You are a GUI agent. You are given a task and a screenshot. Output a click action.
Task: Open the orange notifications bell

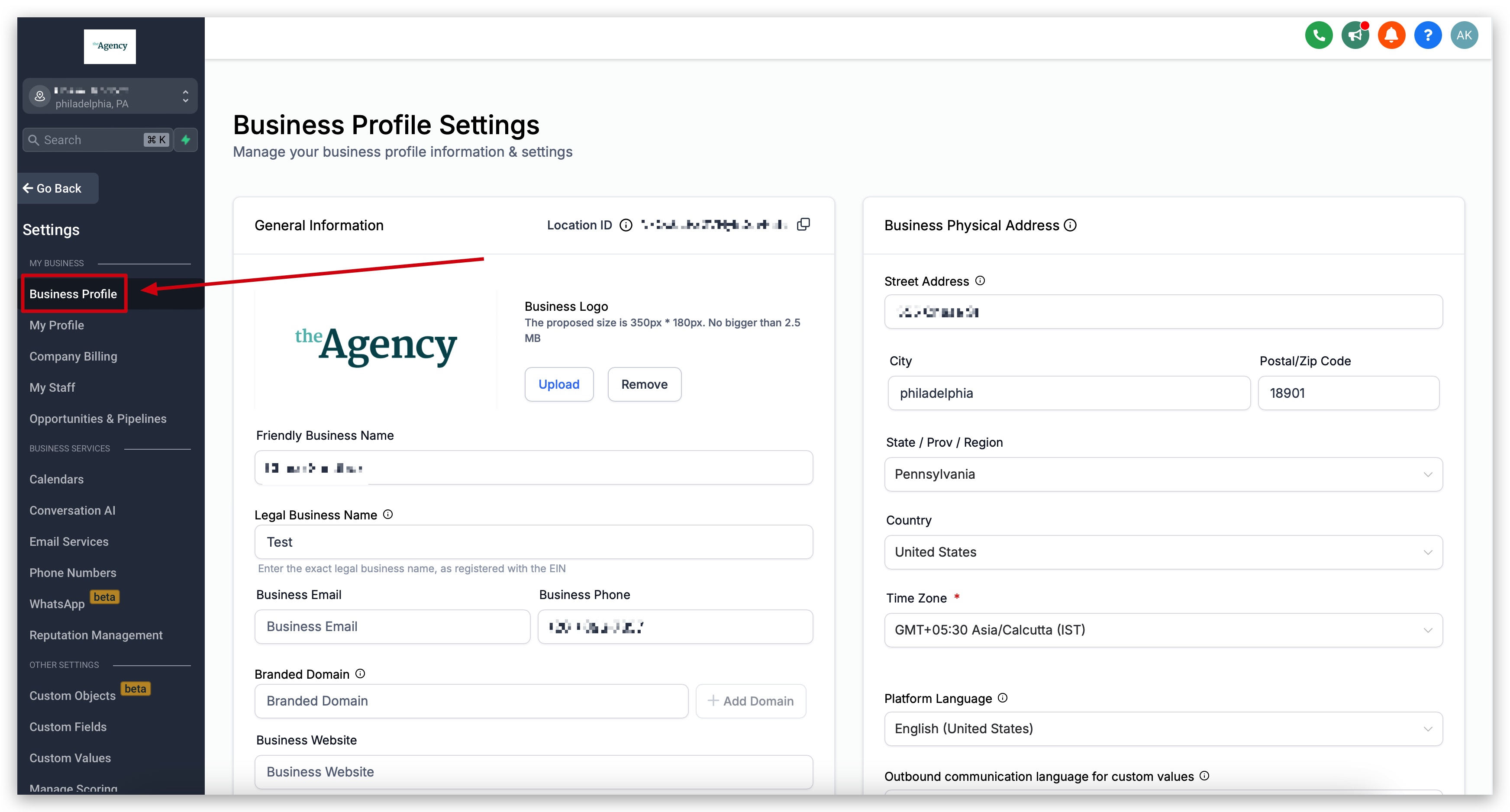tap(1391, 35)
